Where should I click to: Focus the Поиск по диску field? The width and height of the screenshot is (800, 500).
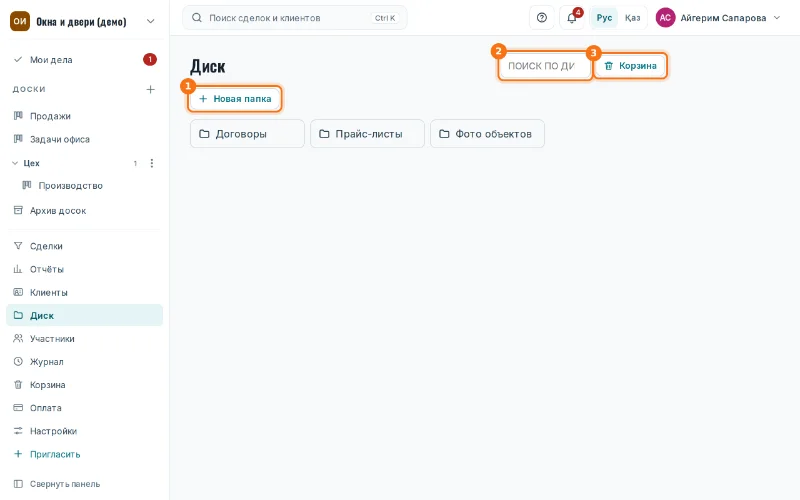click(545, 66)
